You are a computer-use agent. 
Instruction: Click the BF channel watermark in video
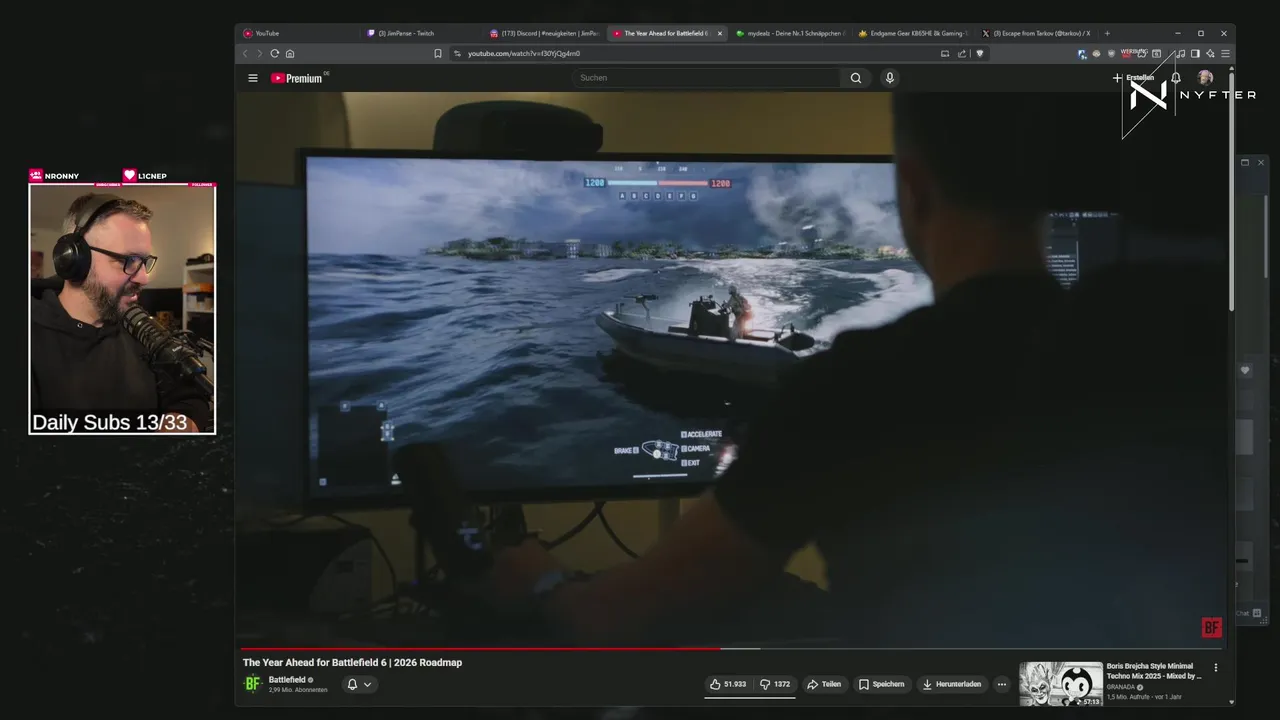pos(1211,628)
